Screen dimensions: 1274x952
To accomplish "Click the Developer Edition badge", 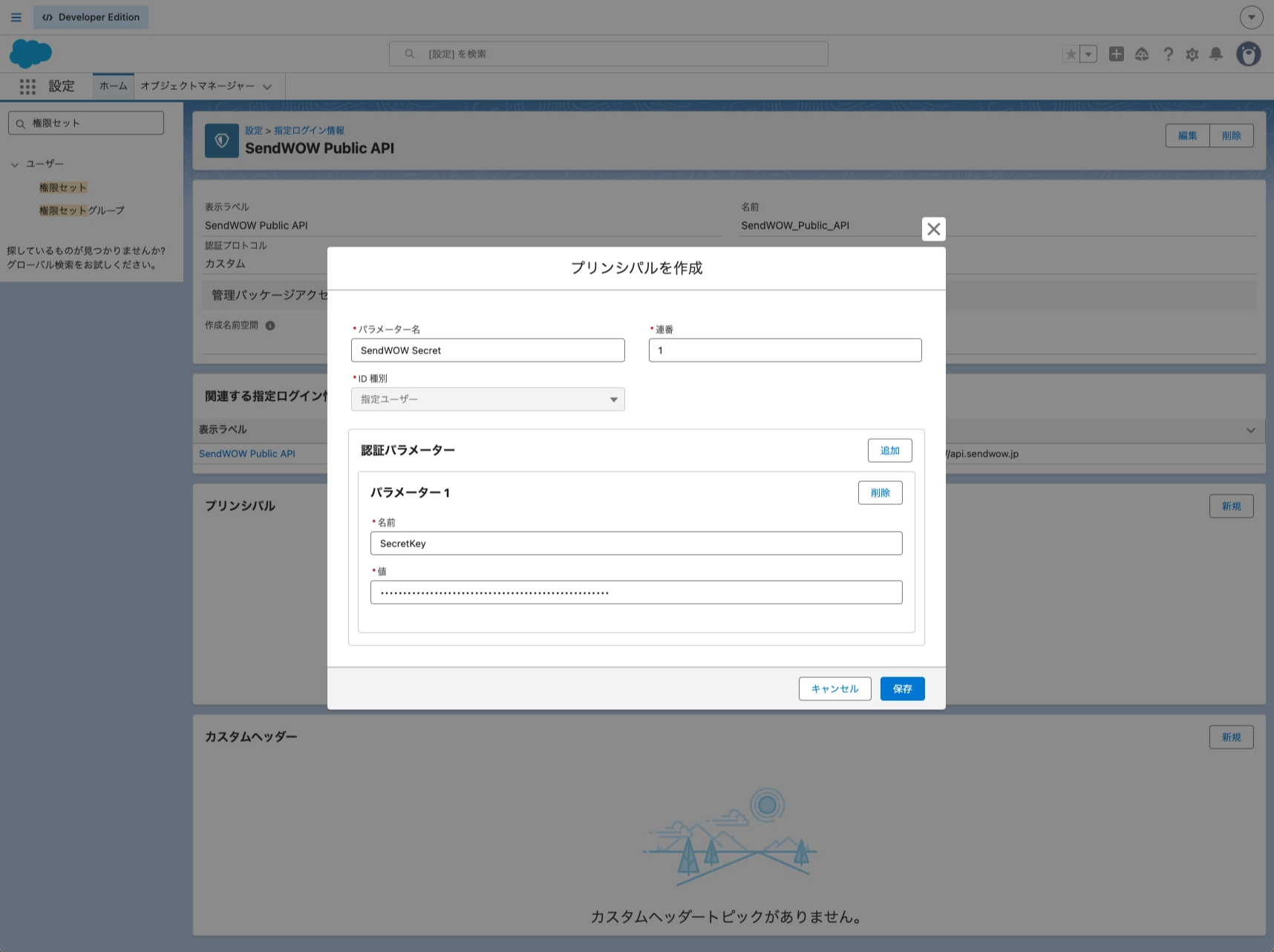I will click(91, 17).
